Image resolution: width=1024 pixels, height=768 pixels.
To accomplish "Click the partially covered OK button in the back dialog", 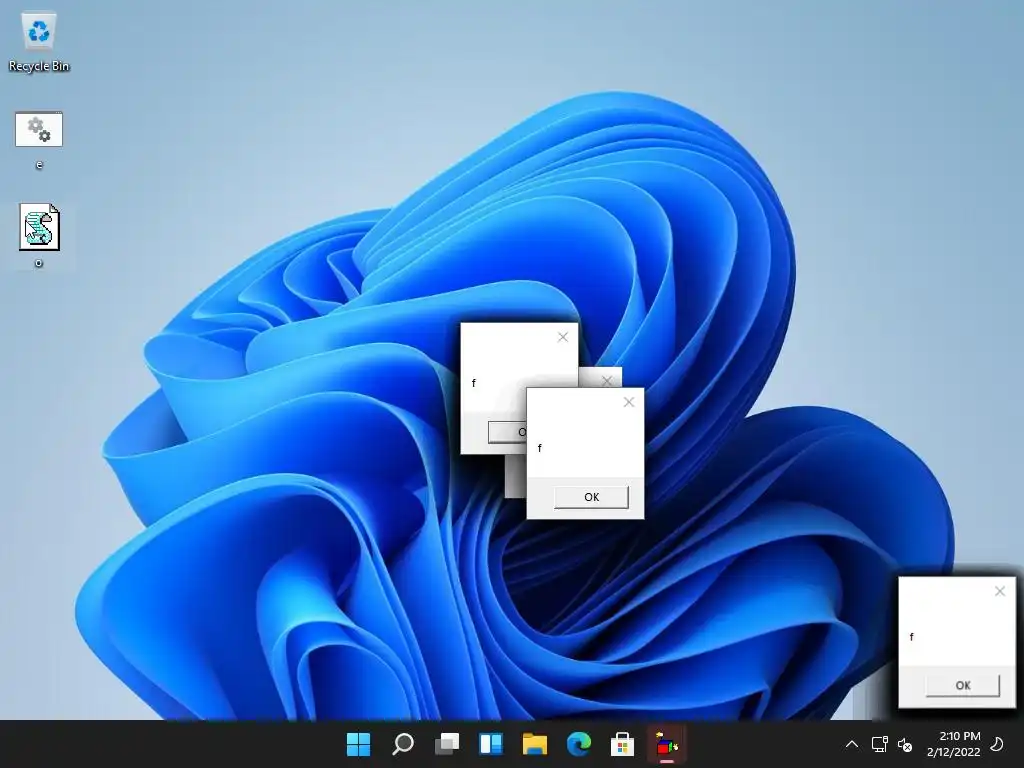I will (507, 432).
